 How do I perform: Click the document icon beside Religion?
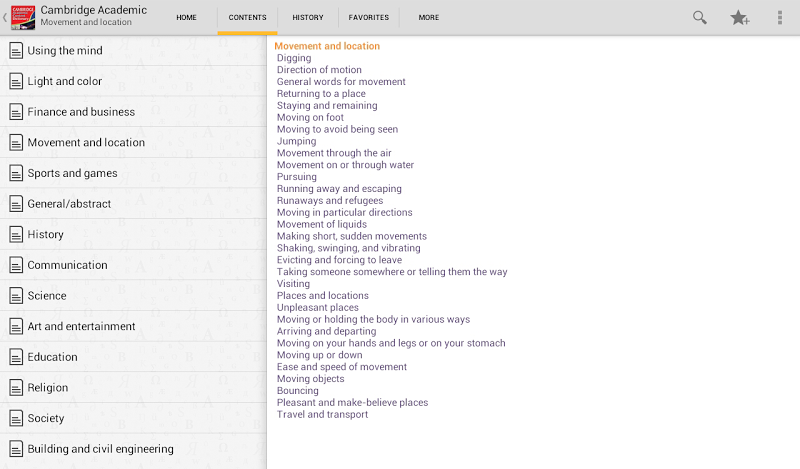click(x=16, y=388)
